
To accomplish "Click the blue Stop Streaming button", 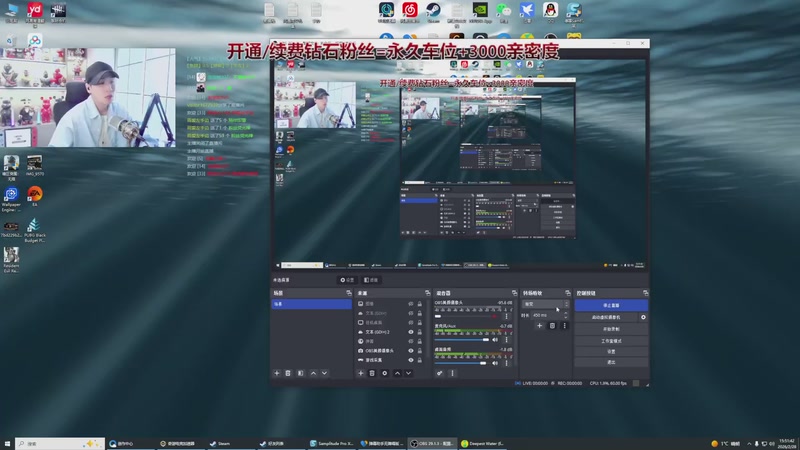I will pyautogui.click(x=611, y=305).
